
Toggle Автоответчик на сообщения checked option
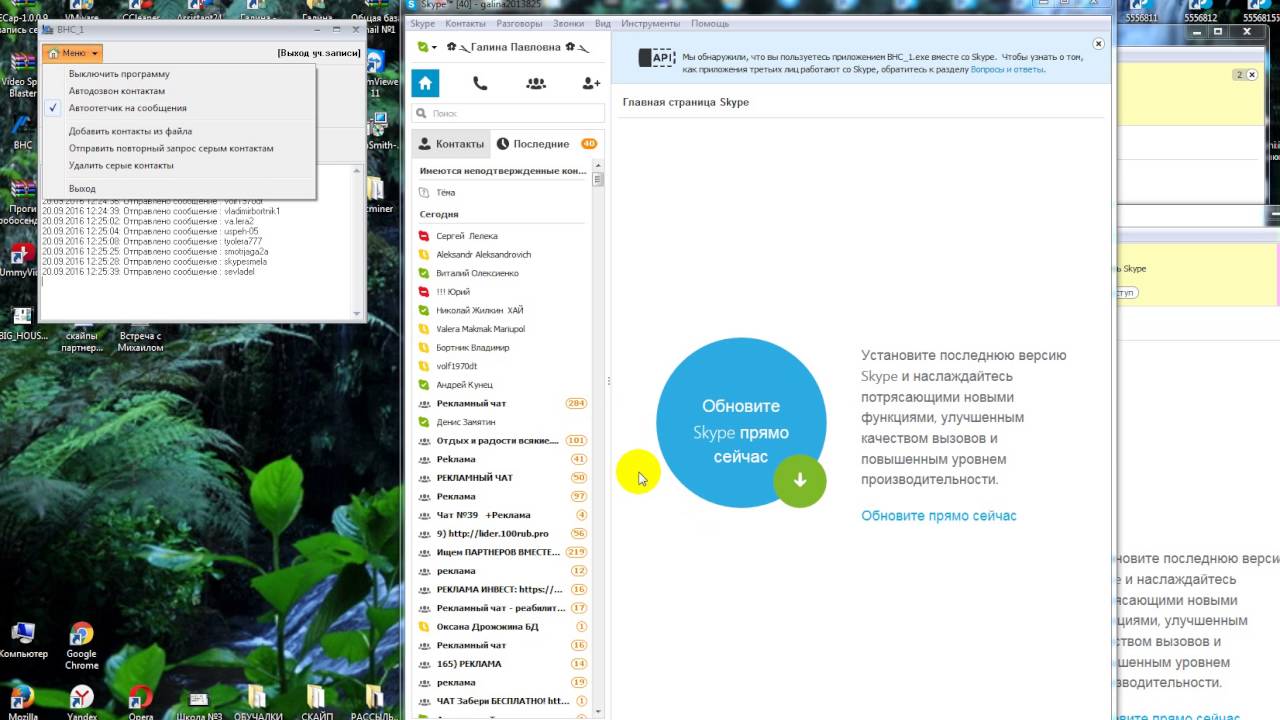point(127,108)
